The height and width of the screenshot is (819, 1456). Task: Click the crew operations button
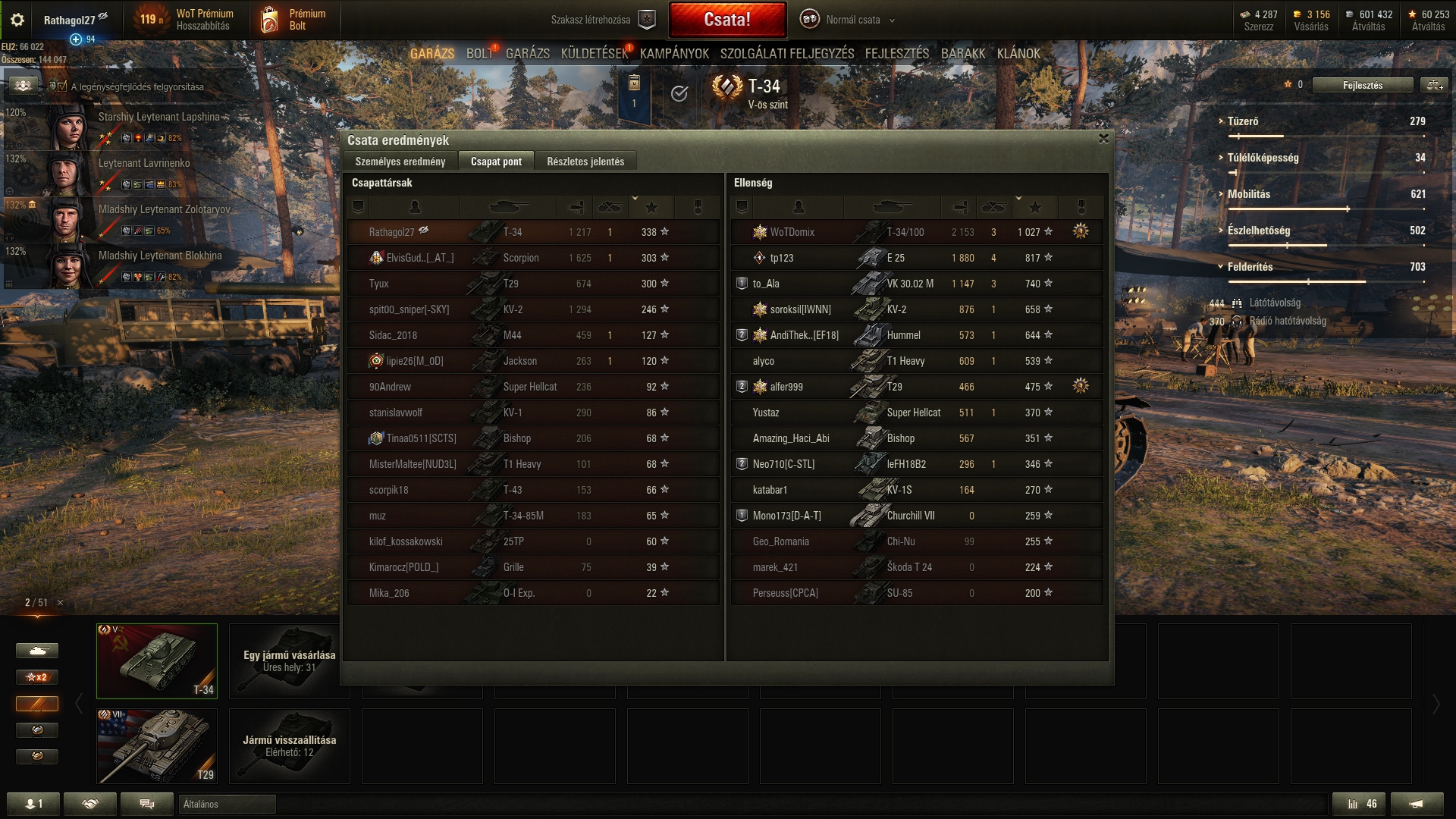24,86
